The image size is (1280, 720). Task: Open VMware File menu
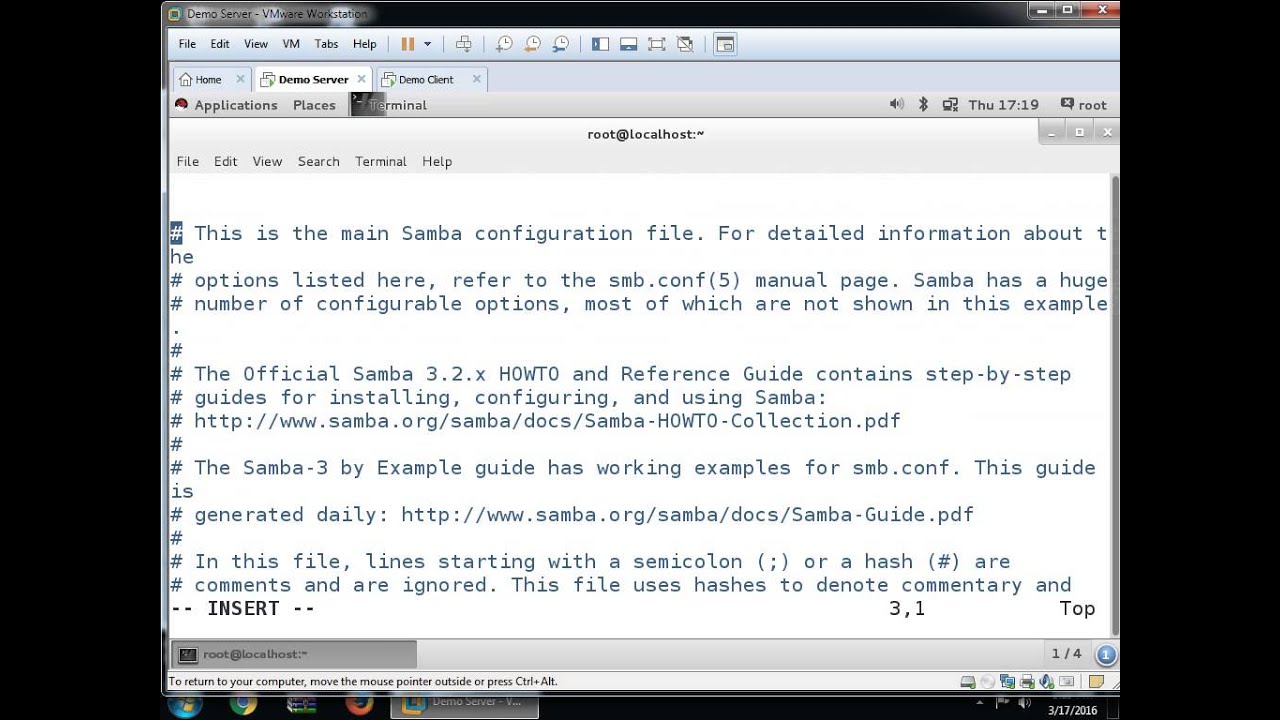[187, 44]
